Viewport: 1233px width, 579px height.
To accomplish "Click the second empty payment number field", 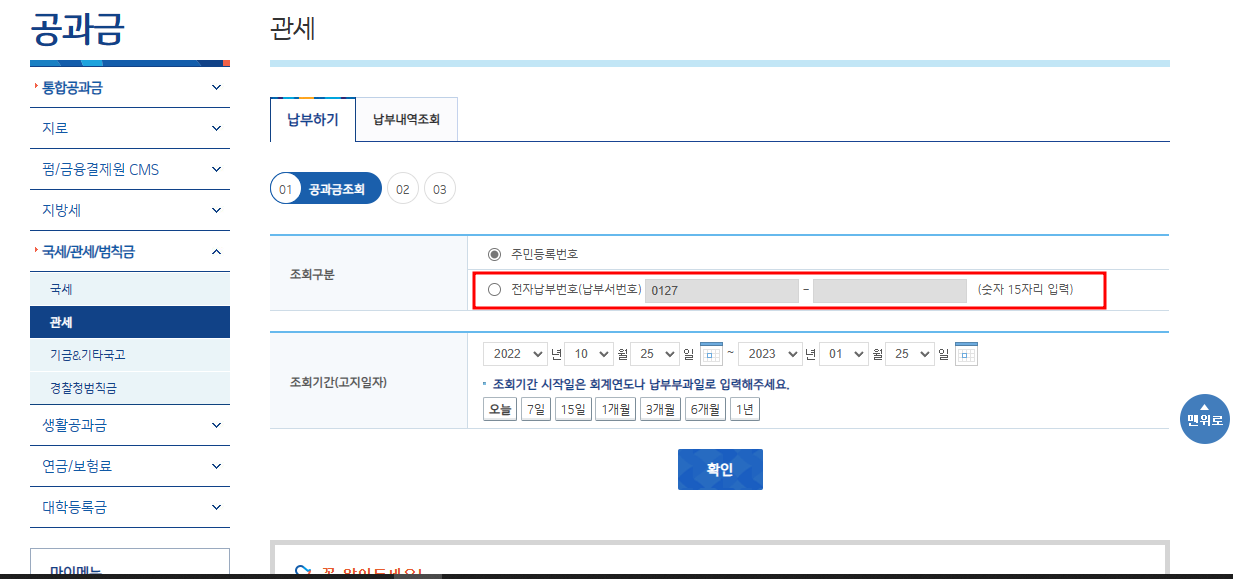I will (889, 290).
